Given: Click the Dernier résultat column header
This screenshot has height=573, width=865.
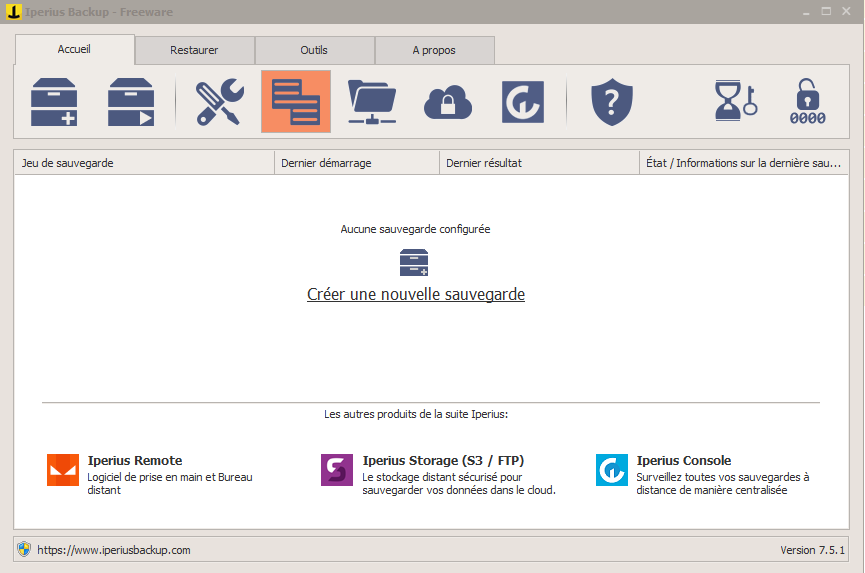Looking at the screenshot, I should (539, 163).
